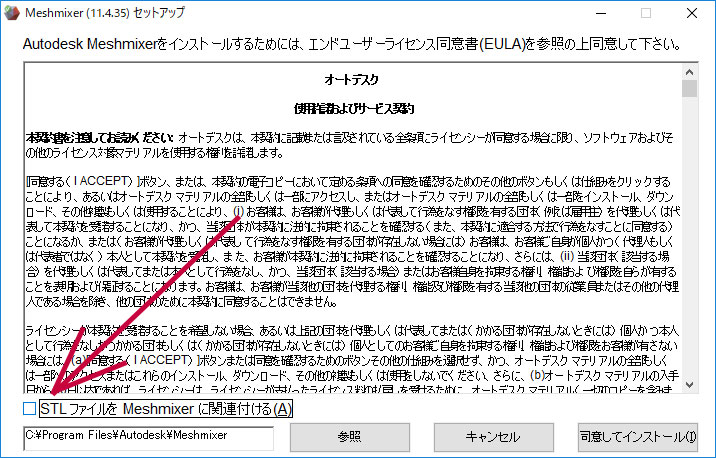
Task: Enable the STL file association checkbox
Action: pos(29,408)
